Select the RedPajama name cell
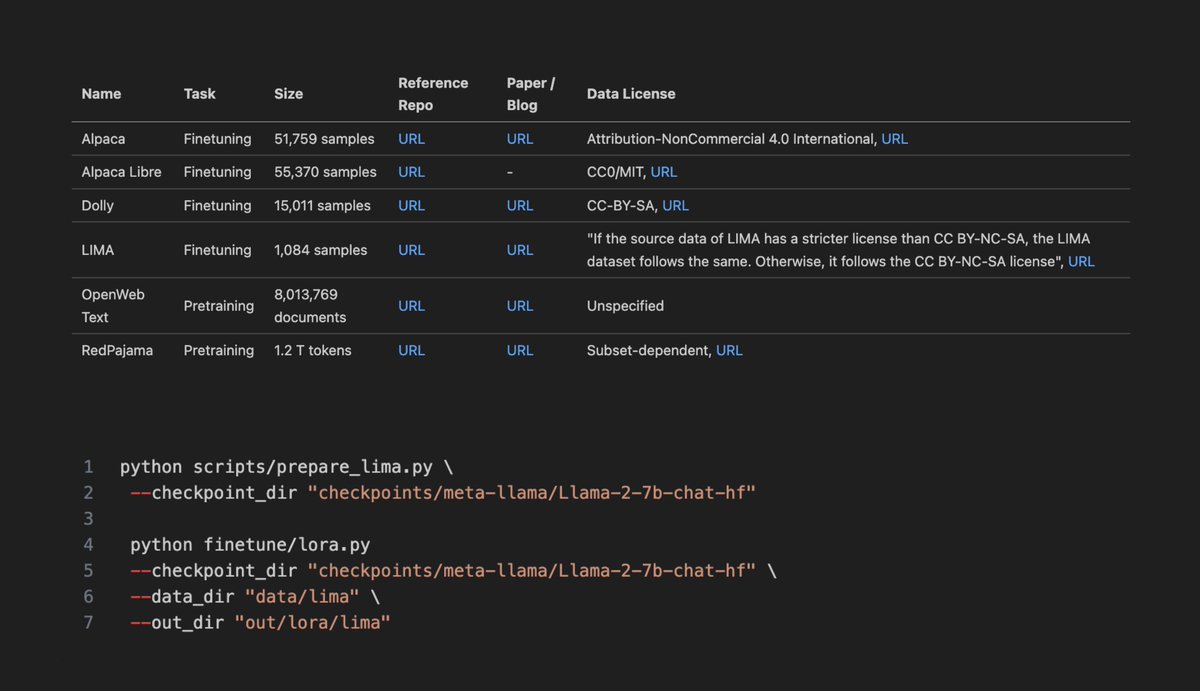 (x=117, y=350)
